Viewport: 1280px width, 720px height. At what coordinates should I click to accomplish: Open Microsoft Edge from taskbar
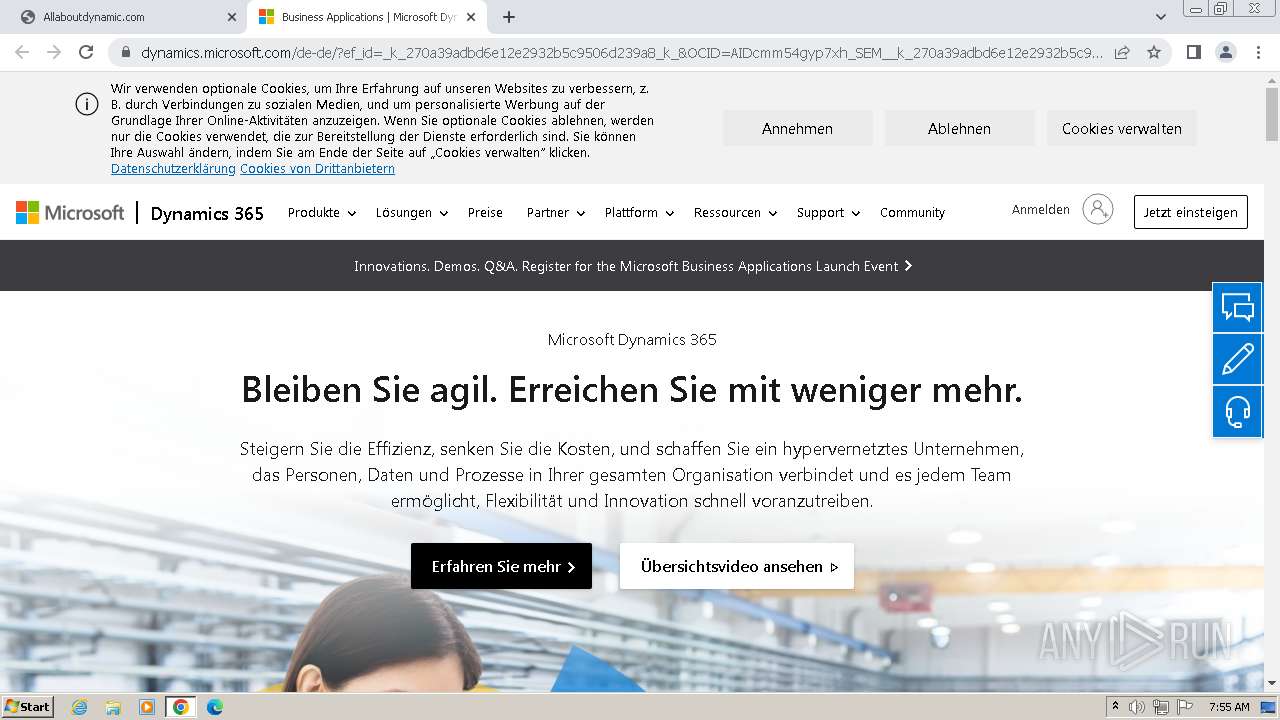pos(215,707)
